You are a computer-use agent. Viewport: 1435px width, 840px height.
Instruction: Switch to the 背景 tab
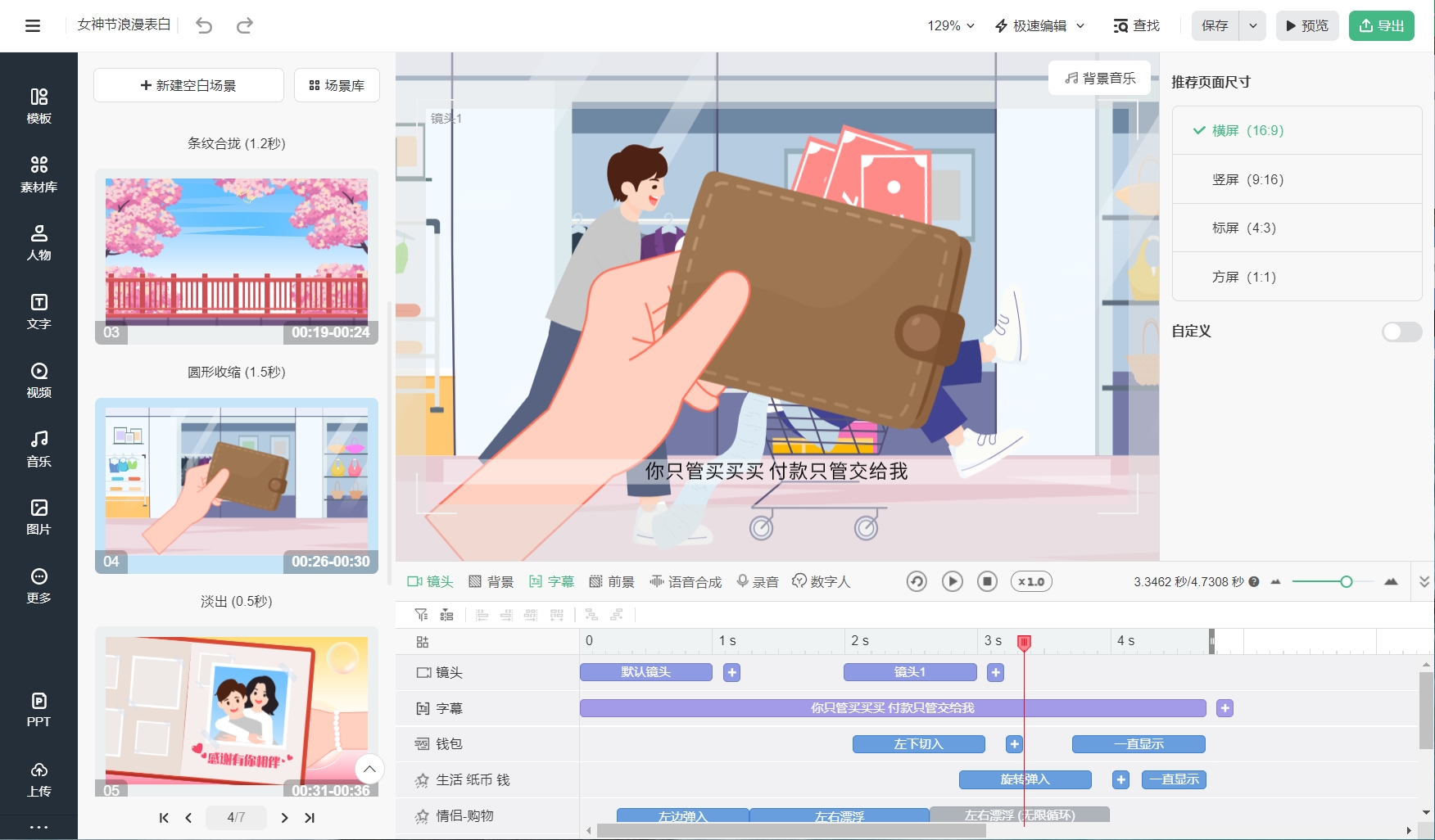coord(491,581)
